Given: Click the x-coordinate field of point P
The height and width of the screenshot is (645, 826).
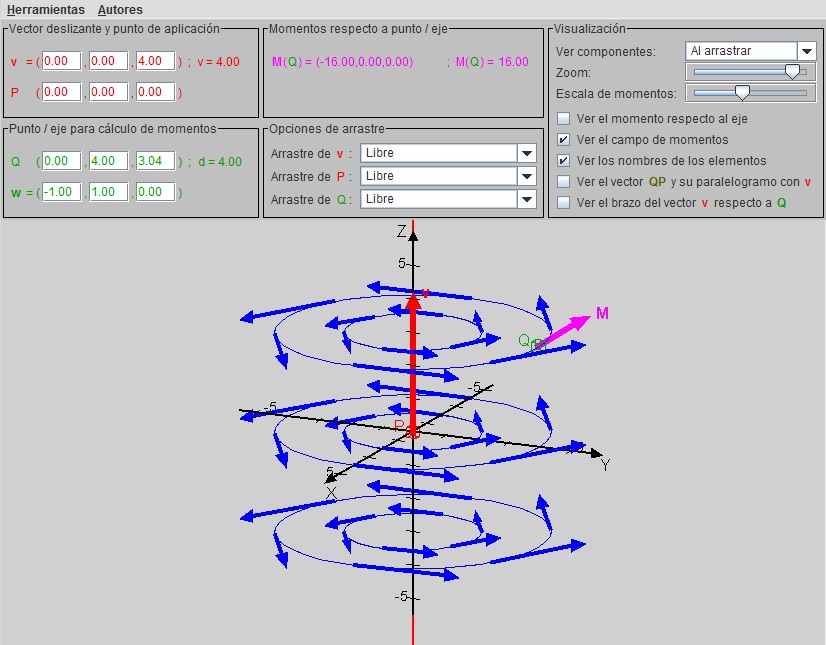Looking at the screenshot, I should pyautogui.click(x=61, y=92).
